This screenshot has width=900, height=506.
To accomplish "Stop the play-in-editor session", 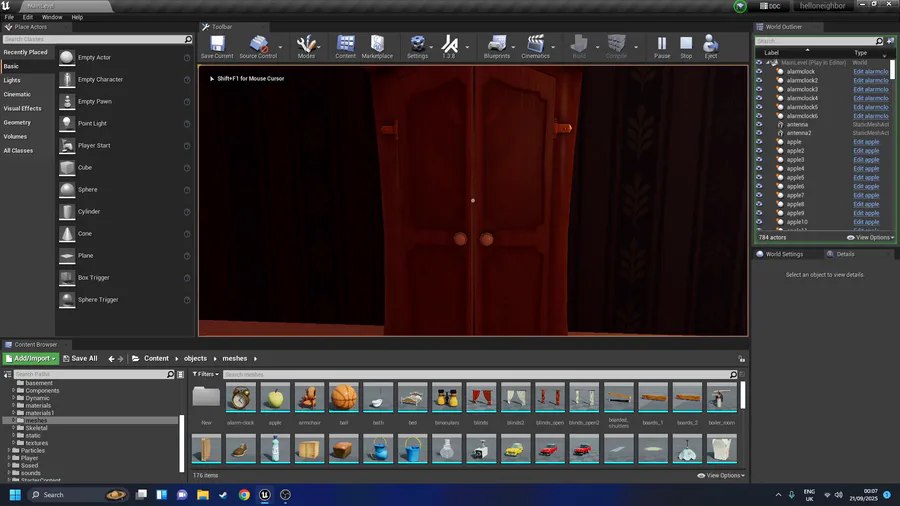I will (686, 46).
